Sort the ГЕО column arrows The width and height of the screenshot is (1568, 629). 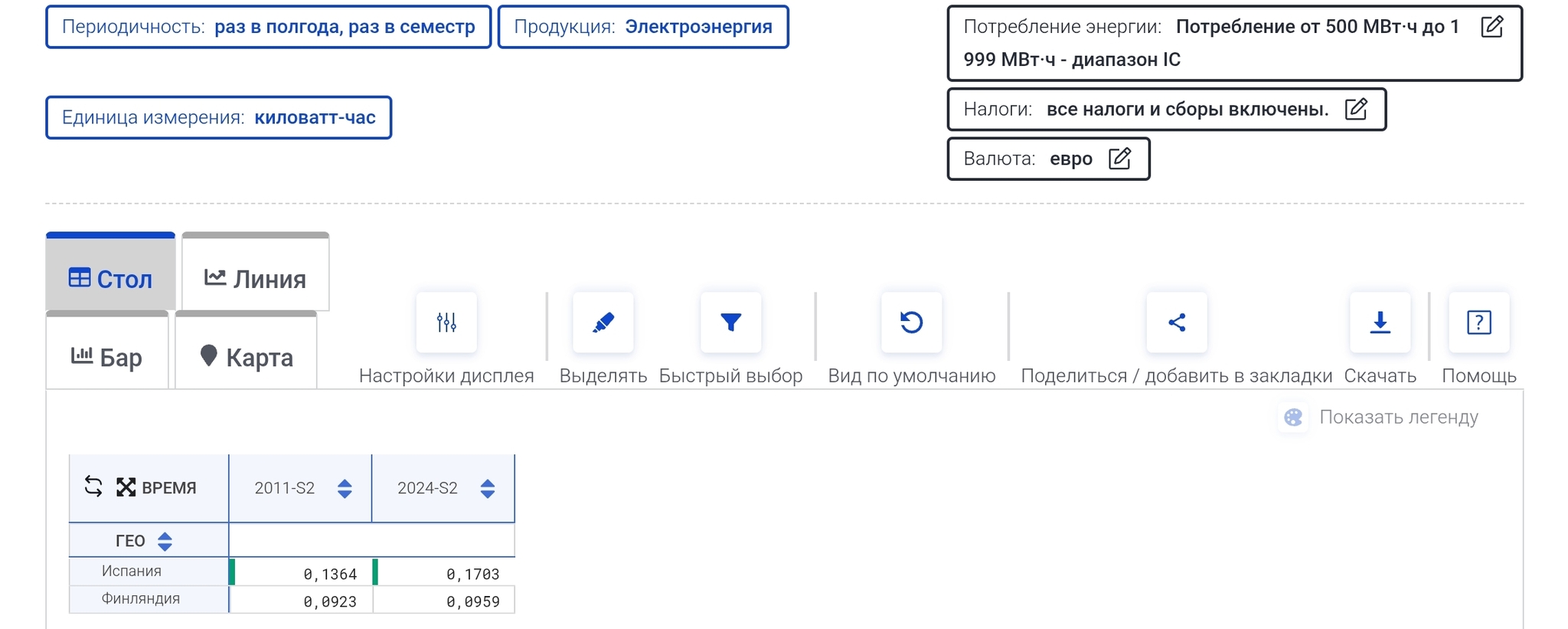pos(165,541)
